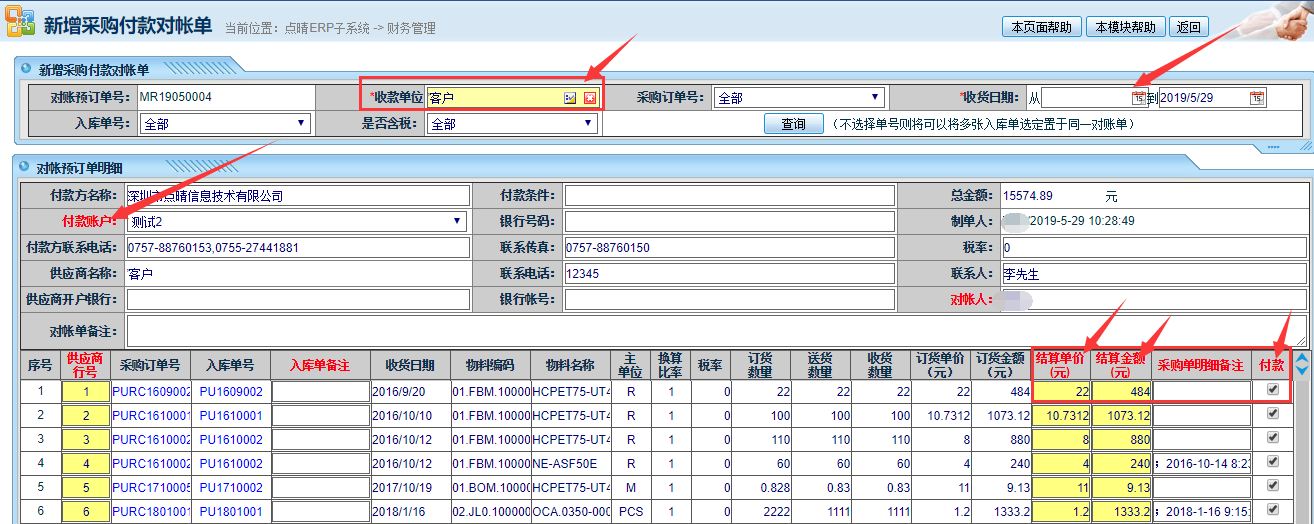
Task: Toggle 付款 checkbox for row 6
Action: (1272, 510)
